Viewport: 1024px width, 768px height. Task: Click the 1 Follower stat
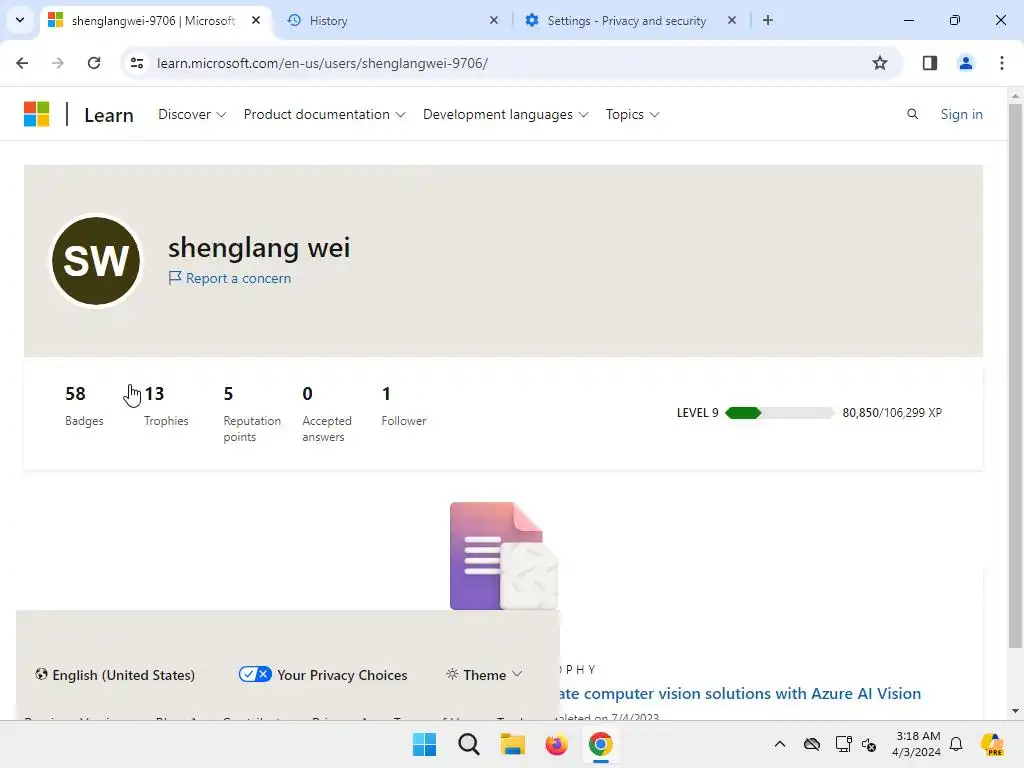(404, 406)
